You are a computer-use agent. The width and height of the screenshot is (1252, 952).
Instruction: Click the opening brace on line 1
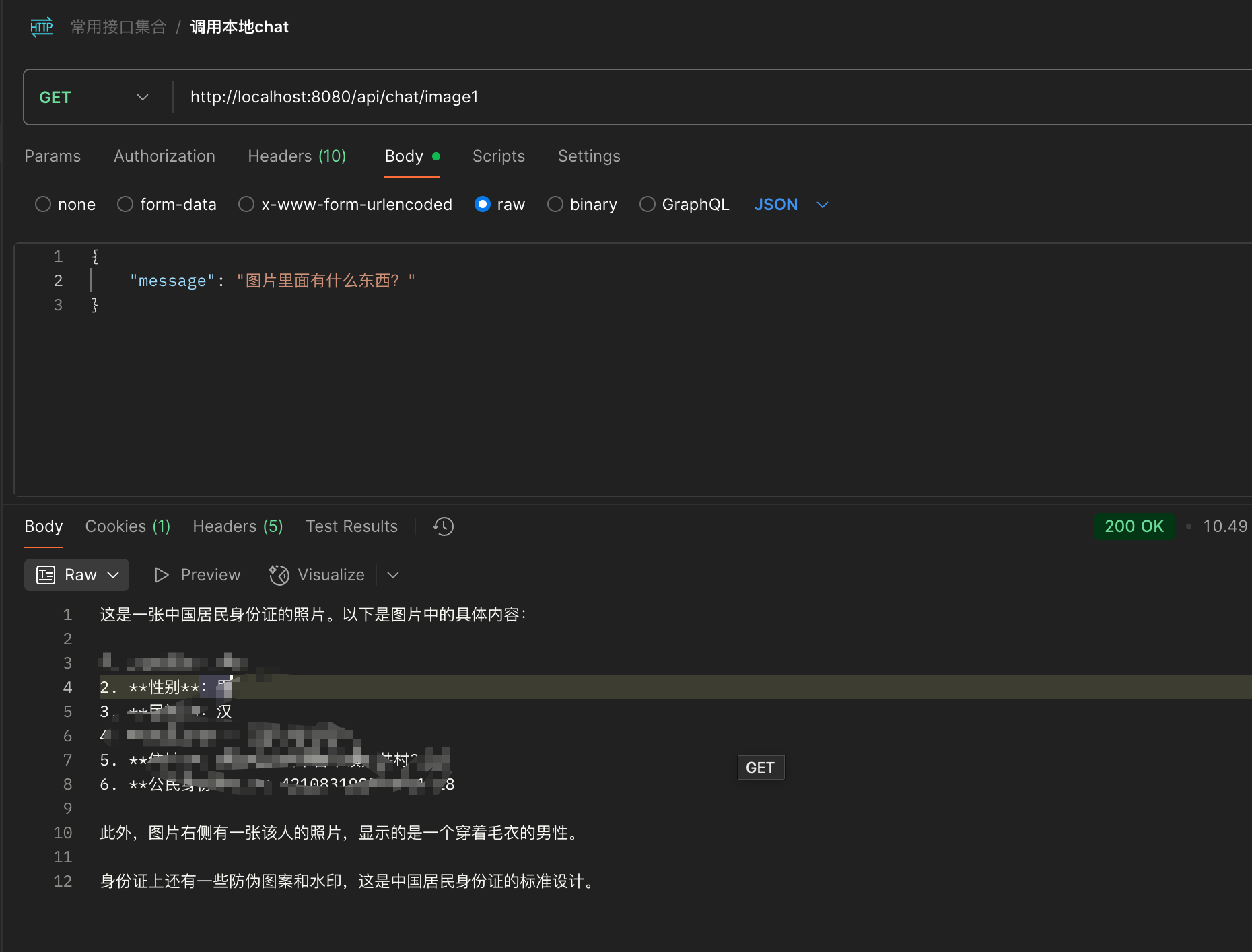pos(95,257)
